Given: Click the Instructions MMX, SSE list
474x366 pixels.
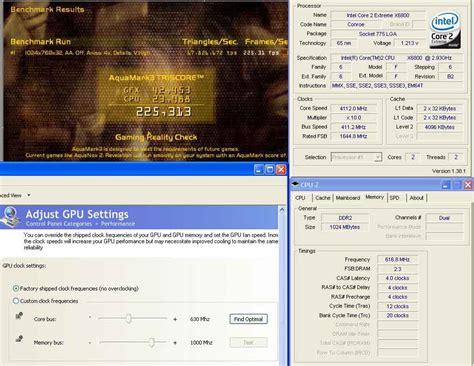Looking at the screenshot, I should click(397, 86).
